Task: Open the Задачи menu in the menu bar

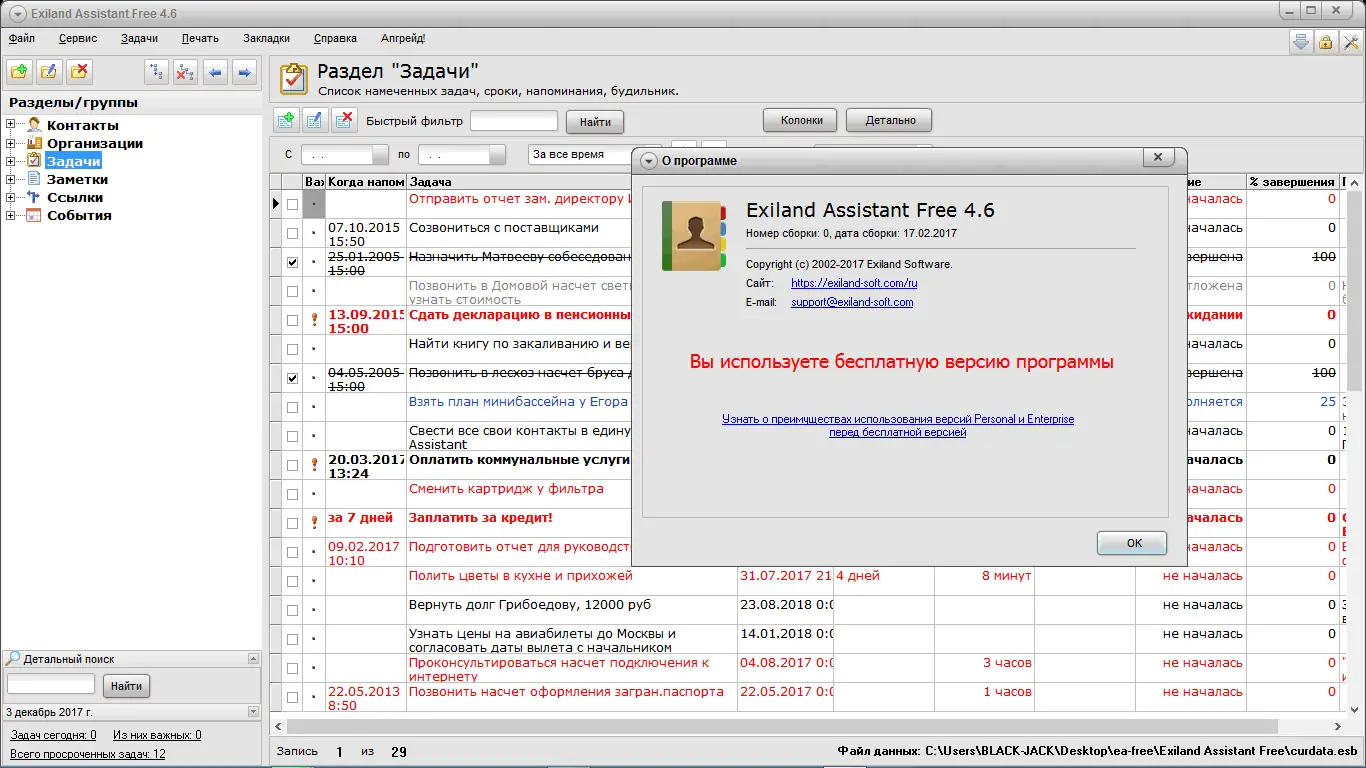Action: (x=140, y=38)
